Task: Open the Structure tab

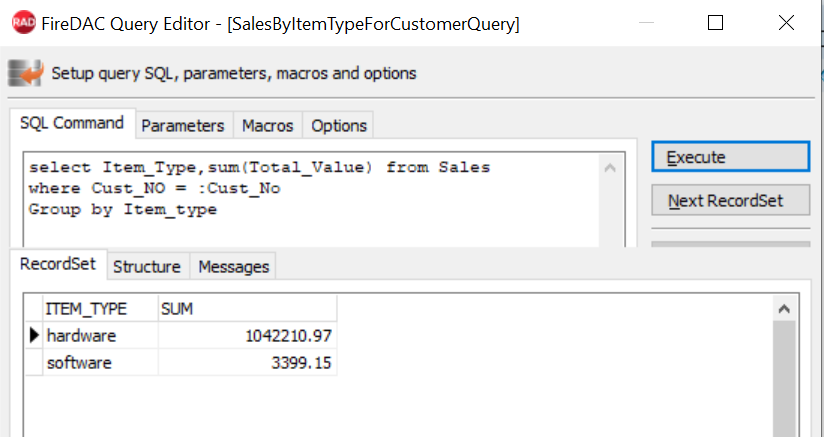Action: tap(147, 266)
